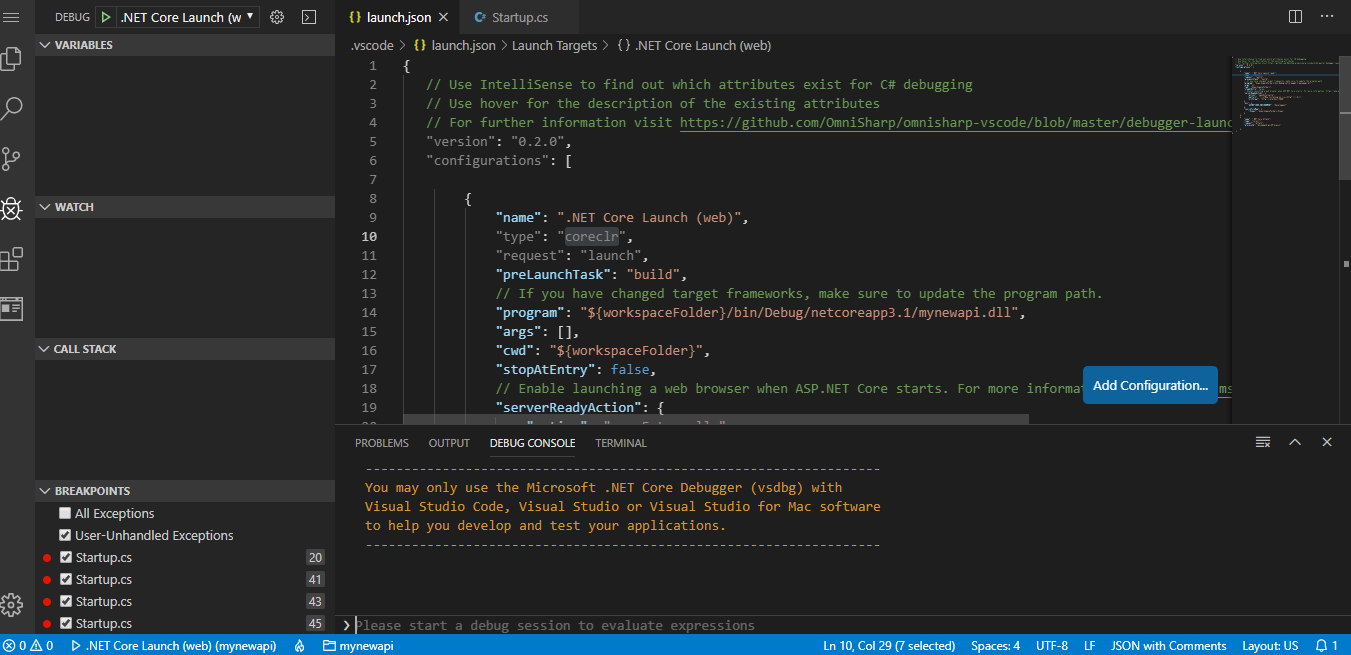
Task: Click the Add Configuration button
Action: [x=1149, y=385]
